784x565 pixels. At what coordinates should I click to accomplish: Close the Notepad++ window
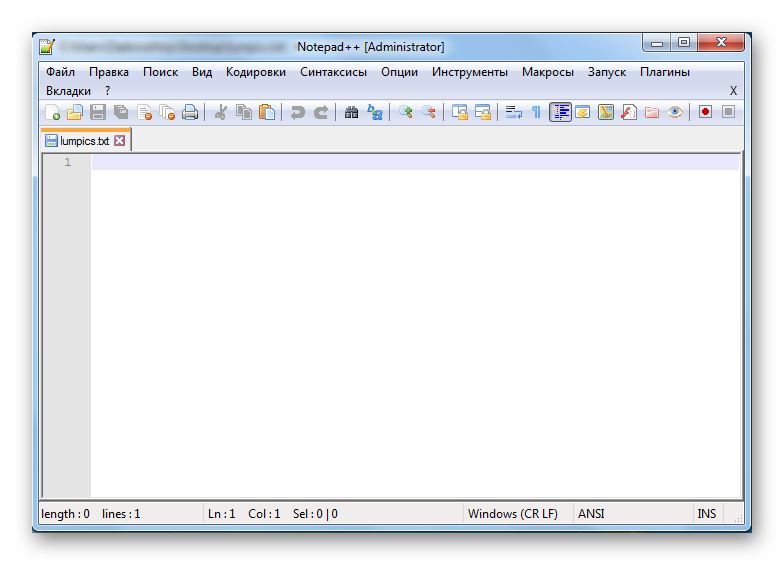pyautogui.click(x=721, y=43)
